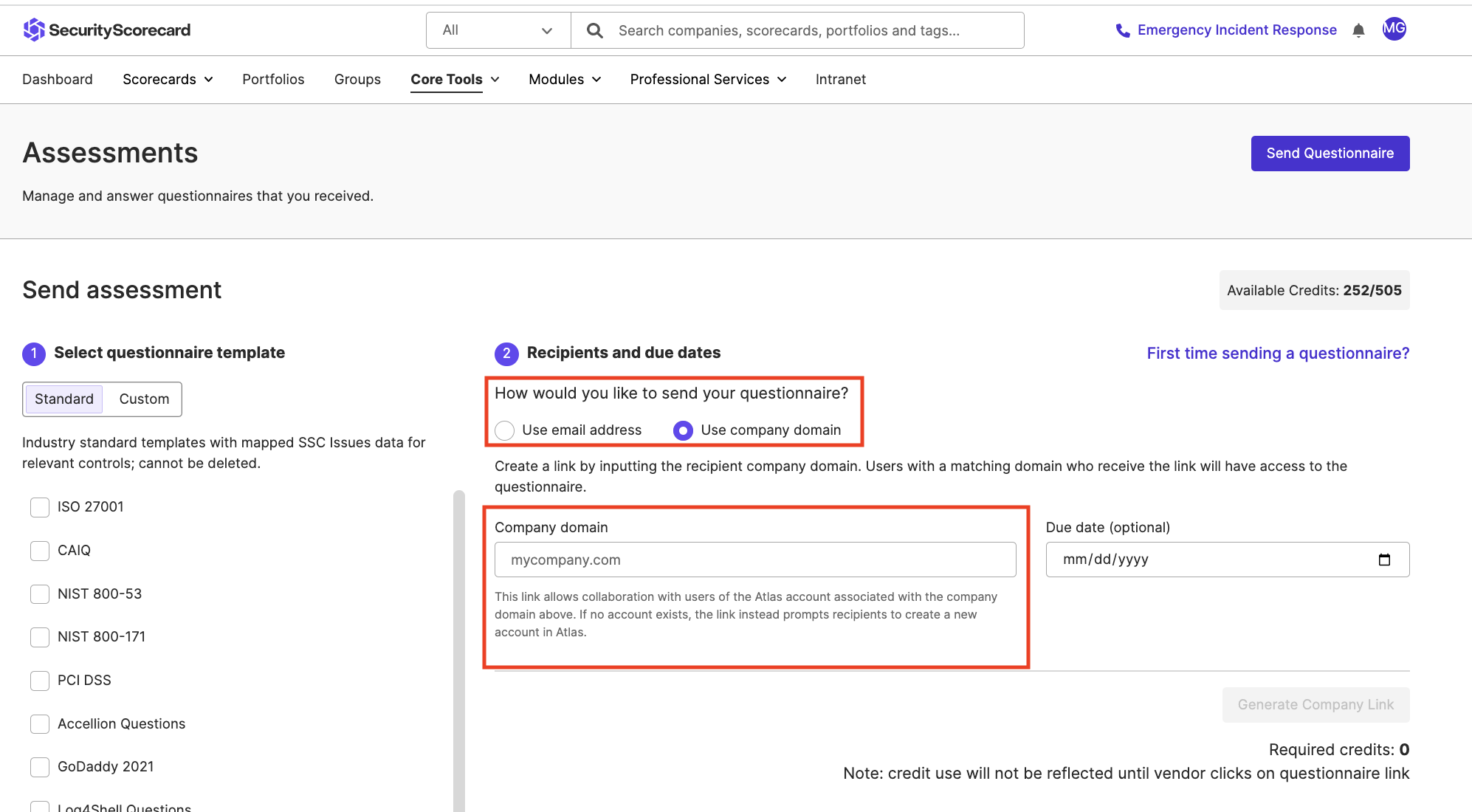
Task: Click the Emergency Incident Response phone icon
Action: (x=1123, y=30)
